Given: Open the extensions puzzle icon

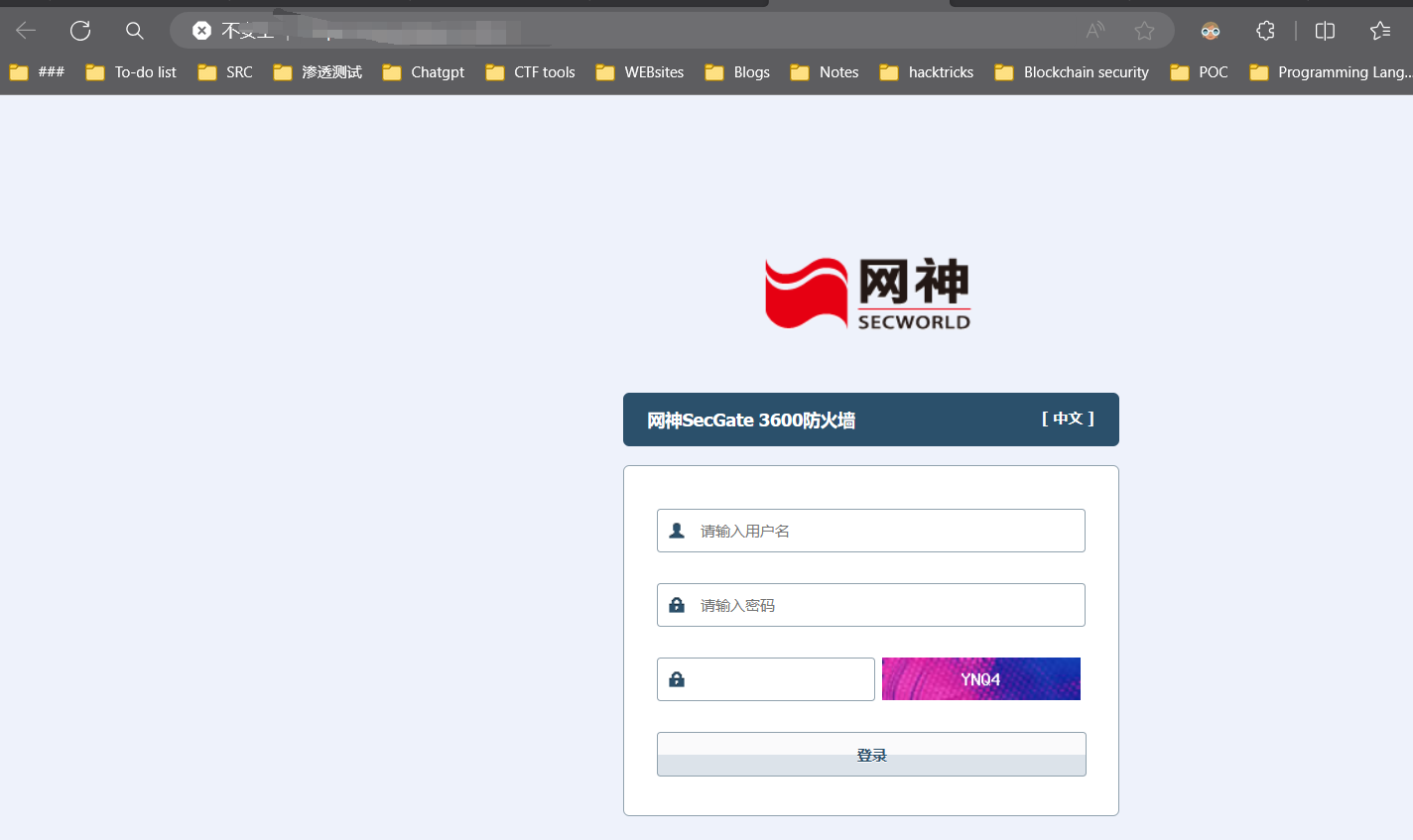Looking at the screenshot, I should [x=1265, y=31].
